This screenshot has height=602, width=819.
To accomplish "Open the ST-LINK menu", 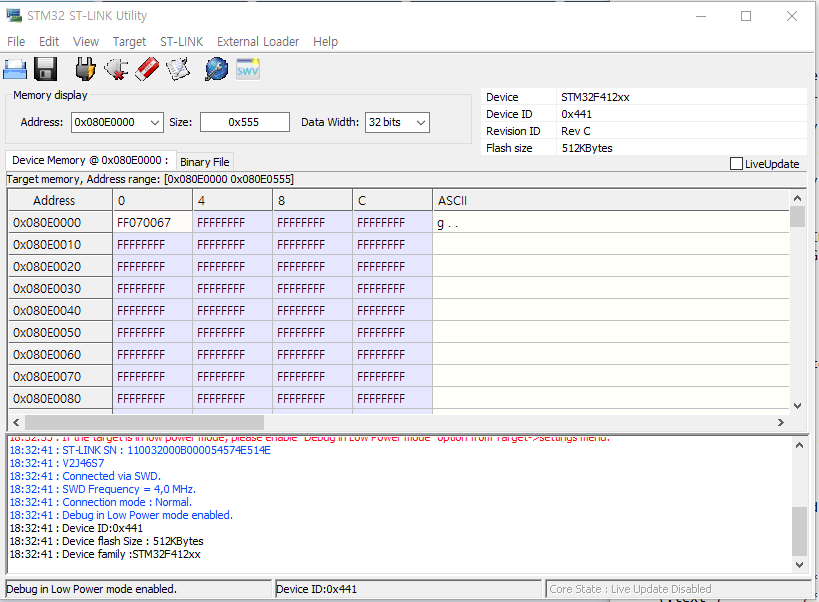I will 181,42.
